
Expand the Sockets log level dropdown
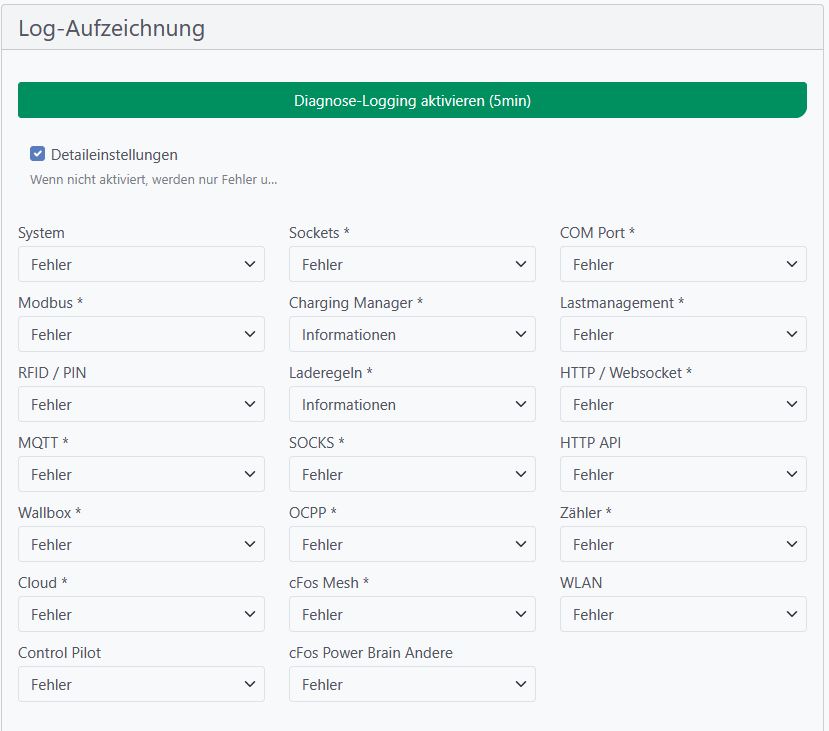pos(412,265)
